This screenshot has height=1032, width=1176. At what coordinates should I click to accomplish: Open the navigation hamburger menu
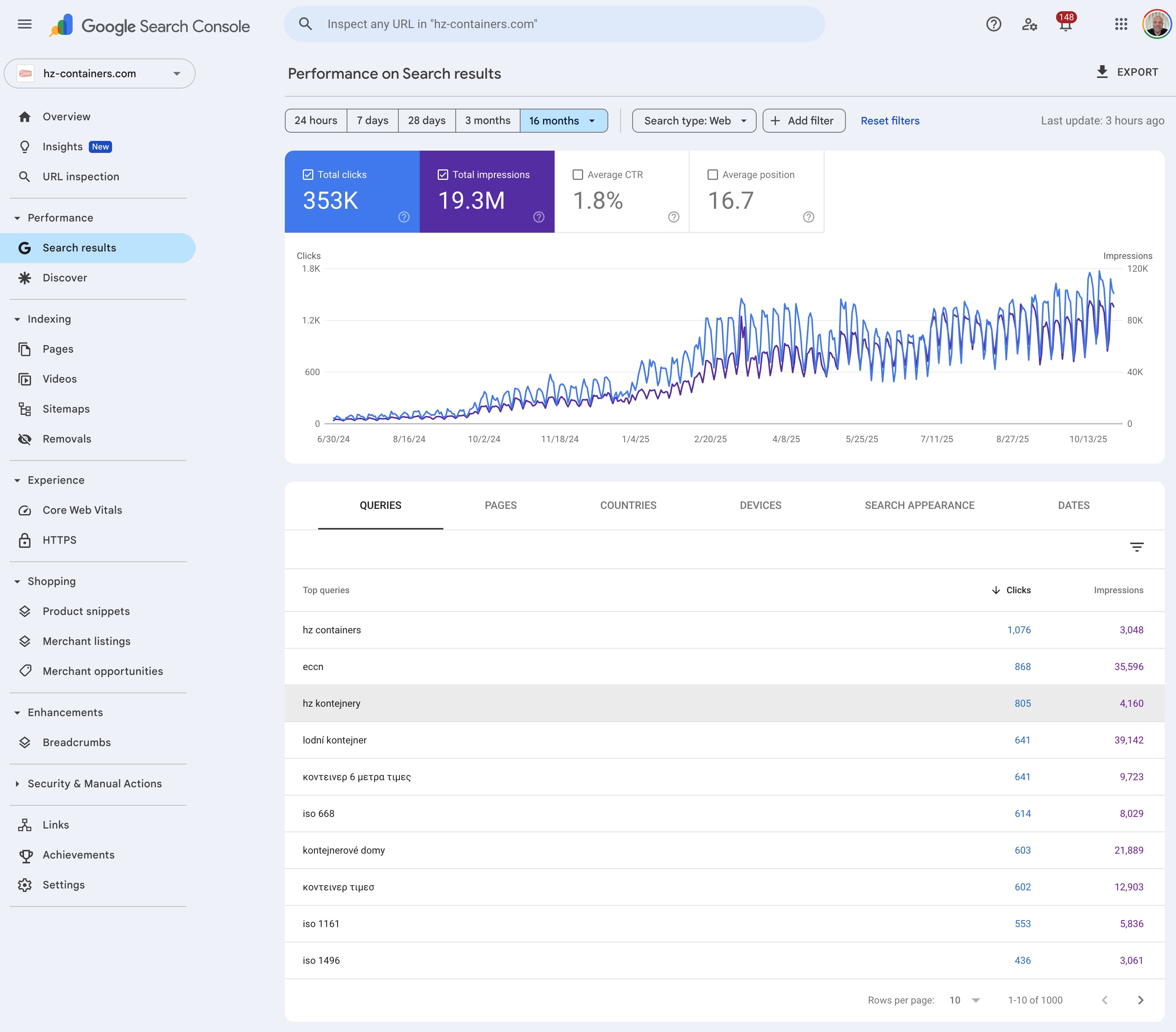point(25,24)
